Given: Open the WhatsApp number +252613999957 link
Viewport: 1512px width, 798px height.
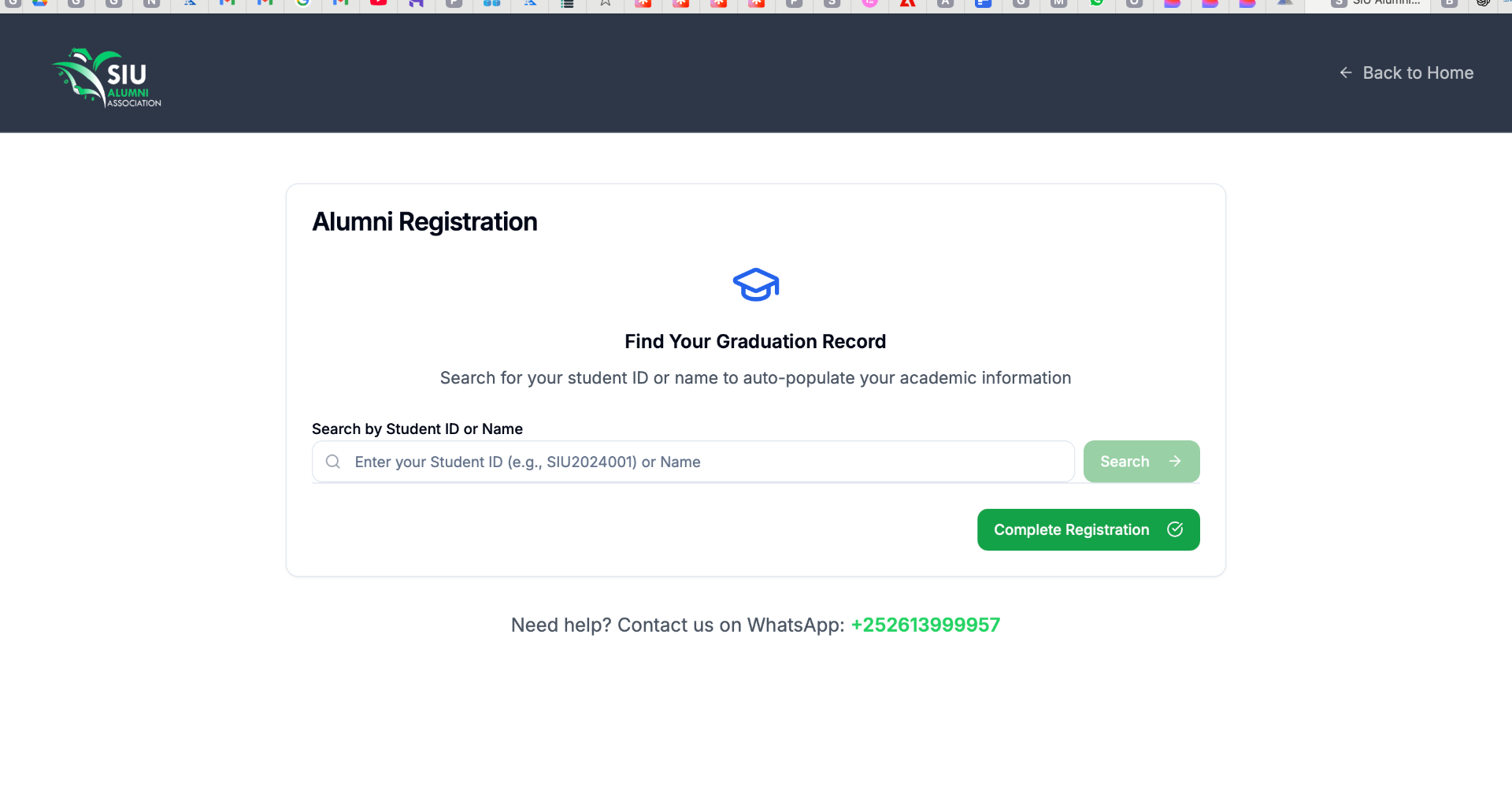Looking at the screenshot, I should click(925, 625).
